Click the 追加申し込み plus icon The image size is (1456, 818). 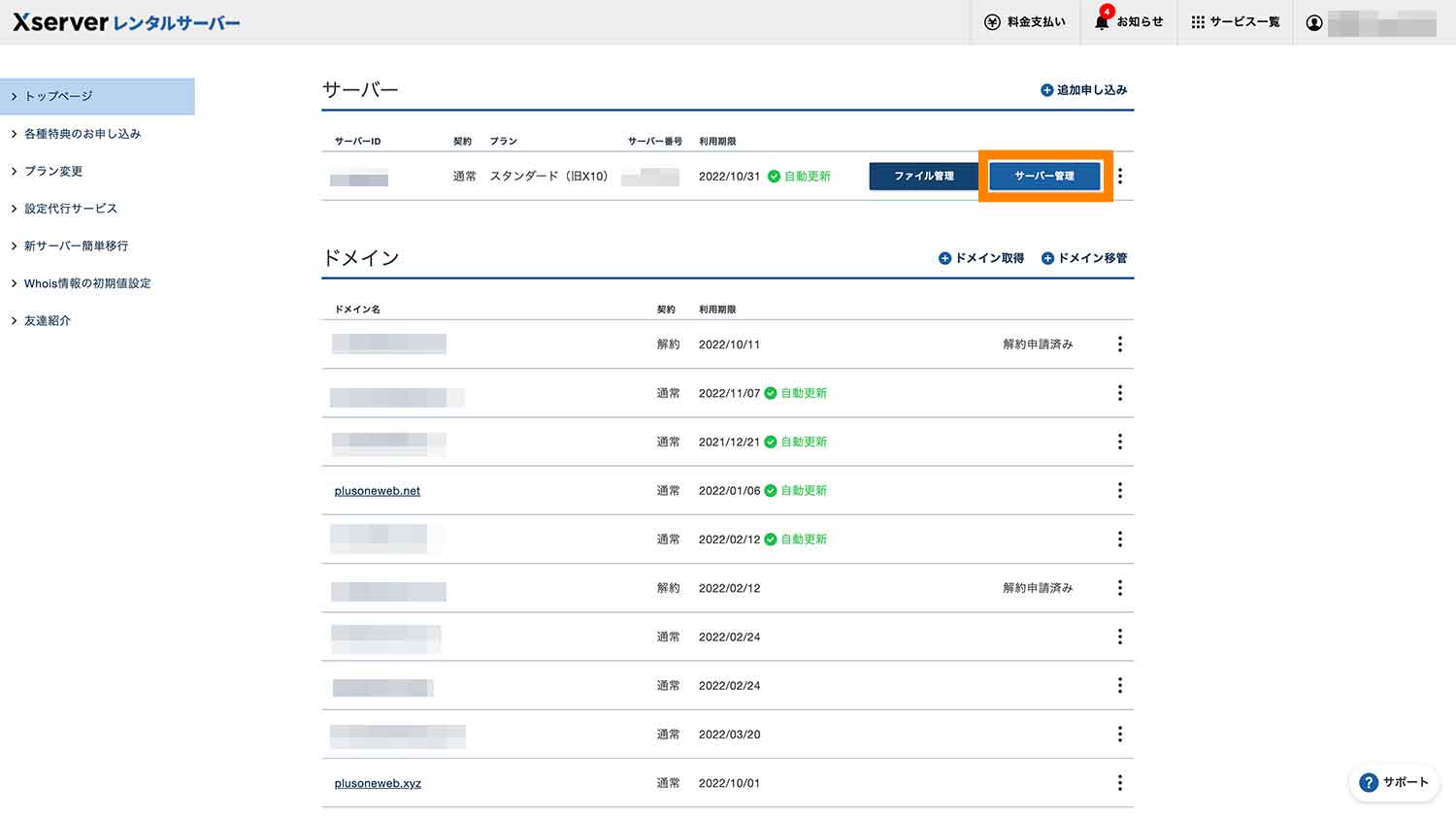pos(1046,89)
